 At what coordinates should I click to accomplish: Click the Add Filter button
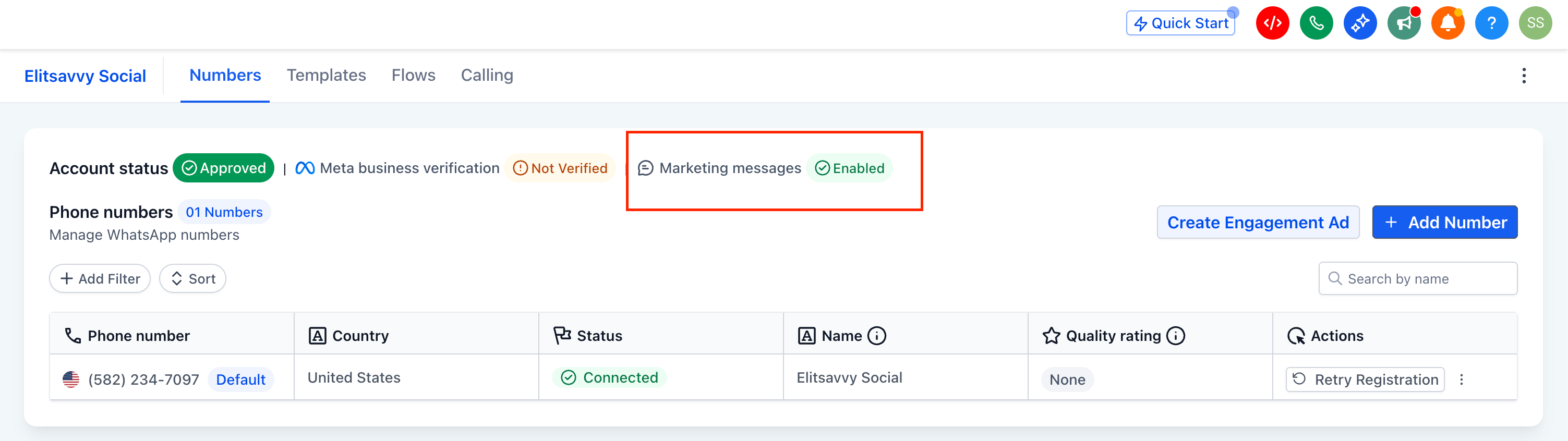coord(100,278)
